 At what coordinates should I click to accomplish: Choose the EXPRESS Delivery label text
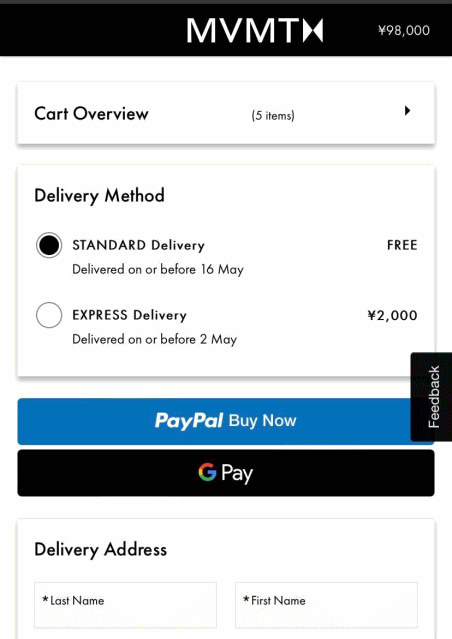click(x=130, y=315)
